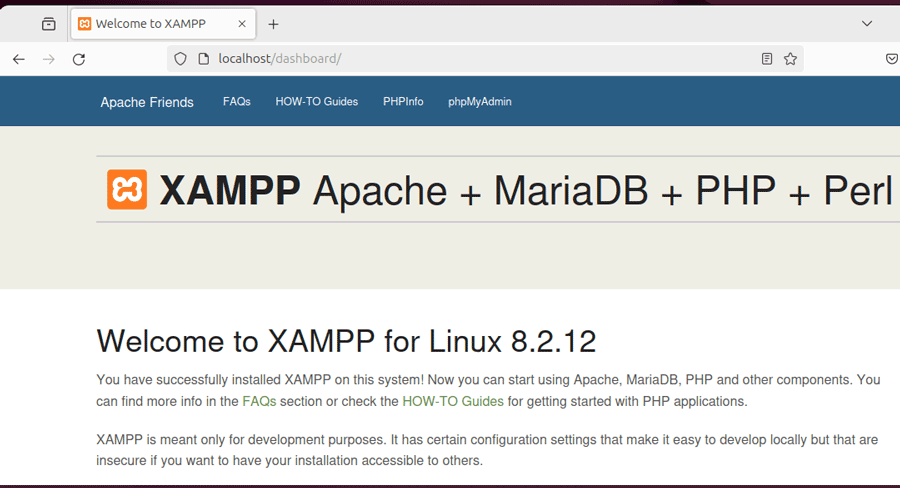This screenshot has width=900, height=488.
Task: Expand the list all tabs chevron
Action: 867,24
